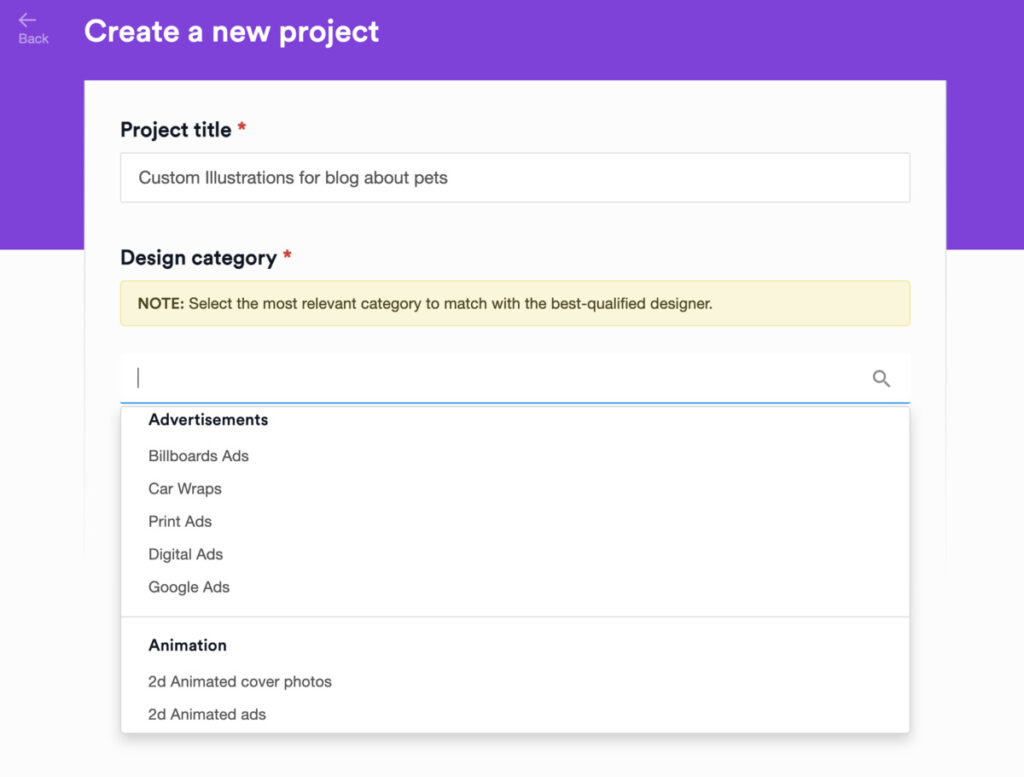Choose Digital Ads option
This screenshot has height=777, width=1024.
coord(185,554)
